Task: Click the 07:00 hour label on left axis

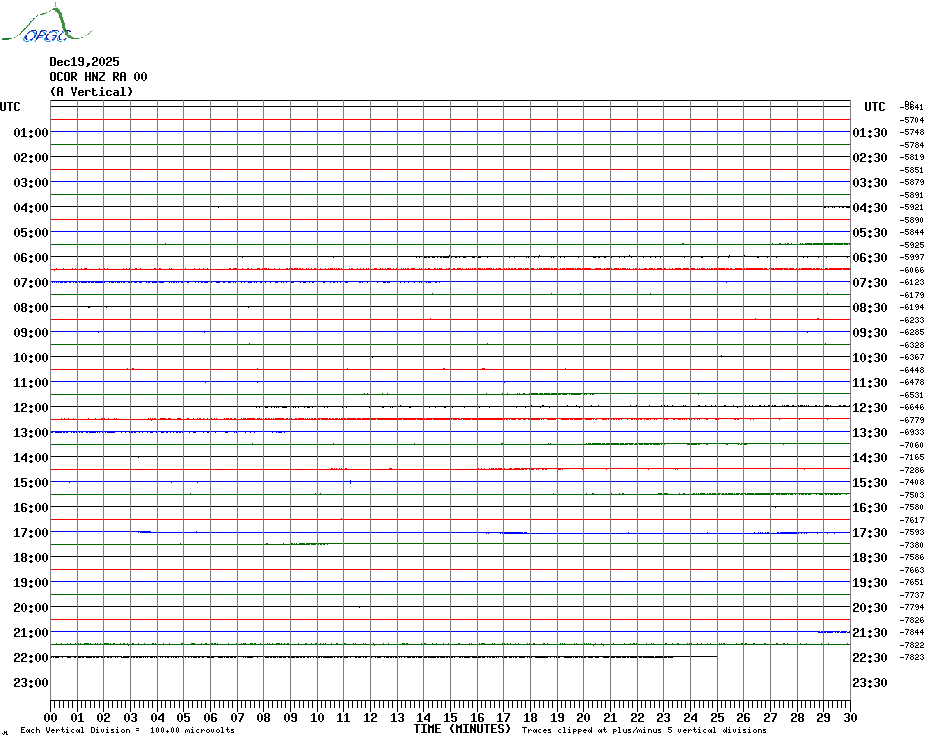Action: (x=31, y=283)
